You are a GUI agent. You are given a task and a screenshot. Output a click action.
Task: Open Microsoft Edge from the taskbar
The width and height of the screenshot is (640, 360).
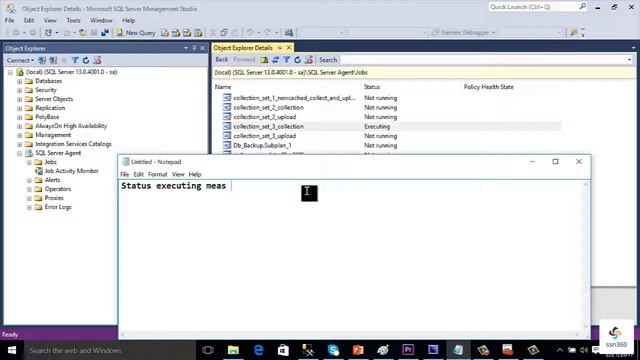coord(258,350)
